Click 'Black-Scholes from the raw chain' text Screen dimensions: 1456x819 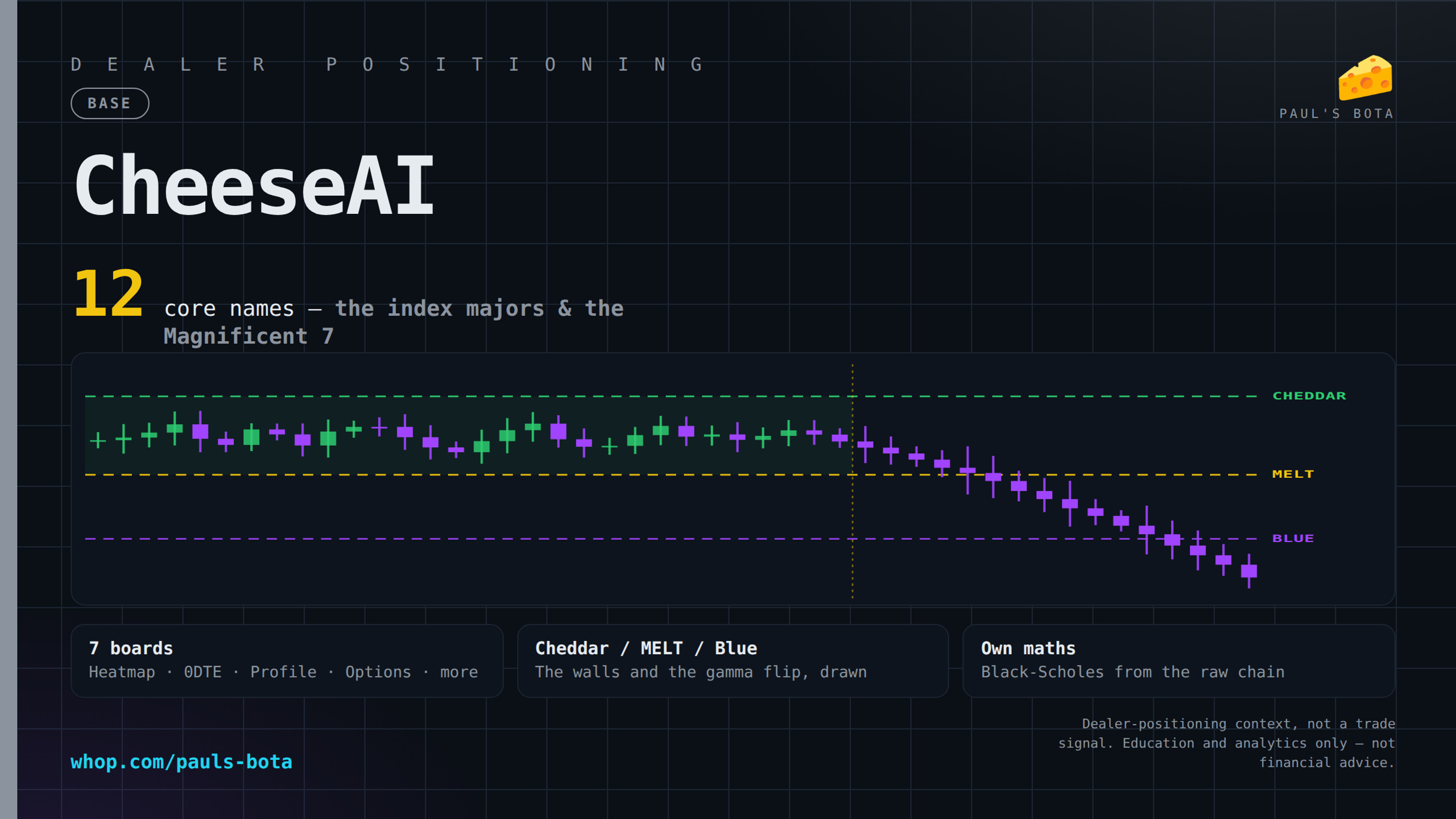pyautogui.click(x=1132, y=672)
